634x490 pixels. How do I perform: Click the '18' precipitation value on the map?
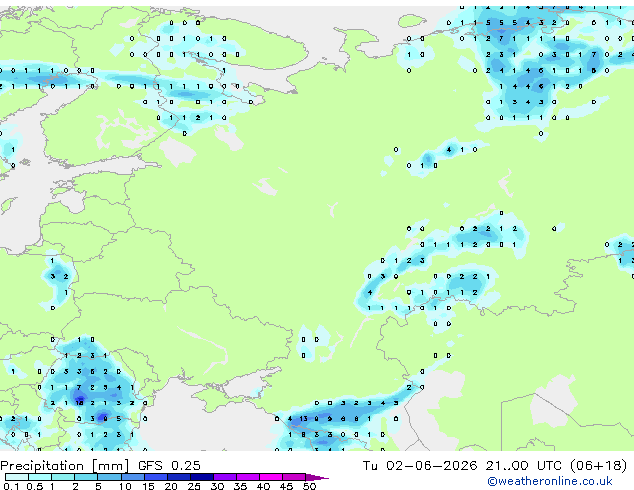(79, 403)
